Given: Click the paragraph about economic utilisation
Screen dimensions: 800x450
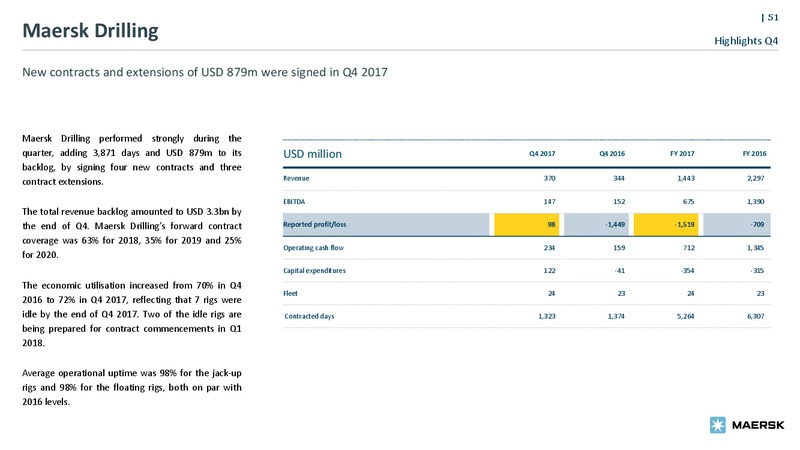Looking at the screenshot, I should [x=132, y=314].
